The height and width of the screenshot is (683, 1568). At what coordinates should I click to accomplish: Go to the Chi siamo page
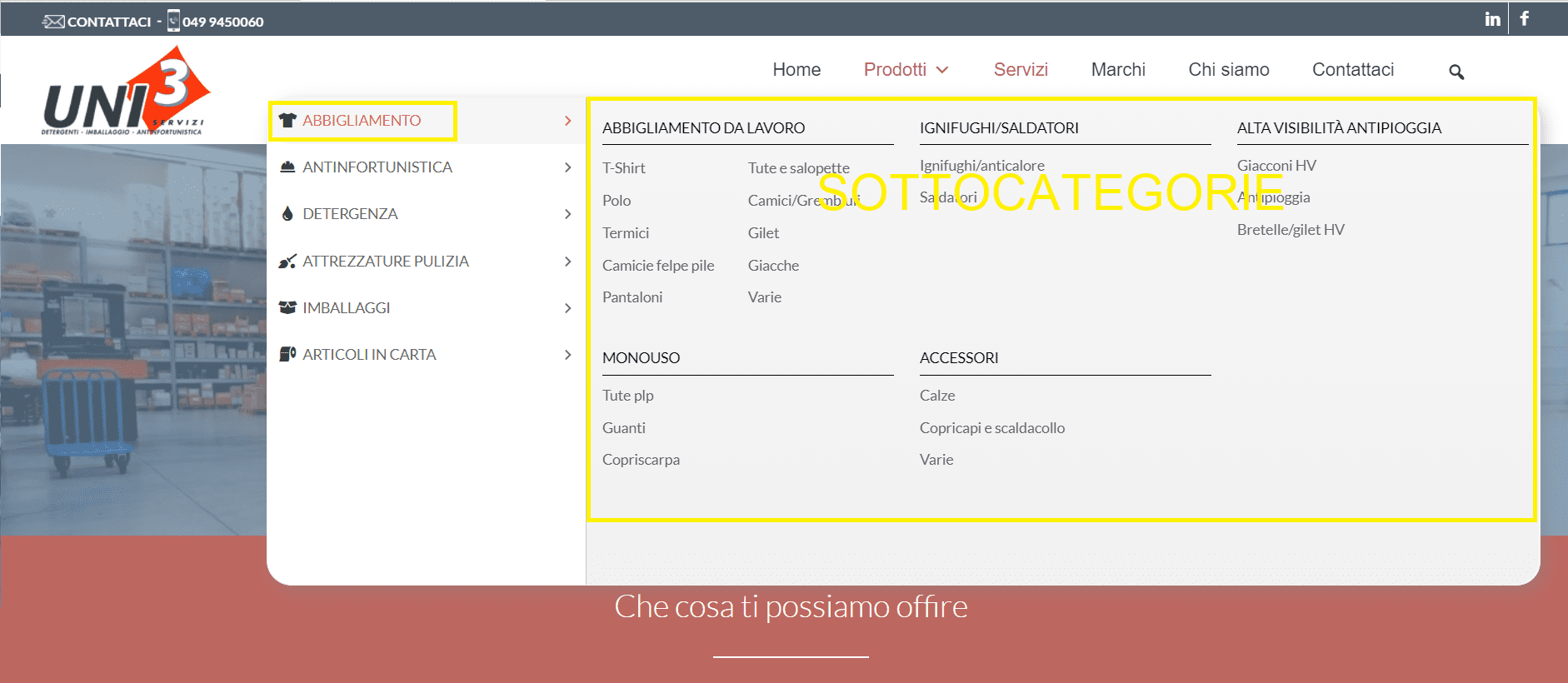pos(1228,70)
